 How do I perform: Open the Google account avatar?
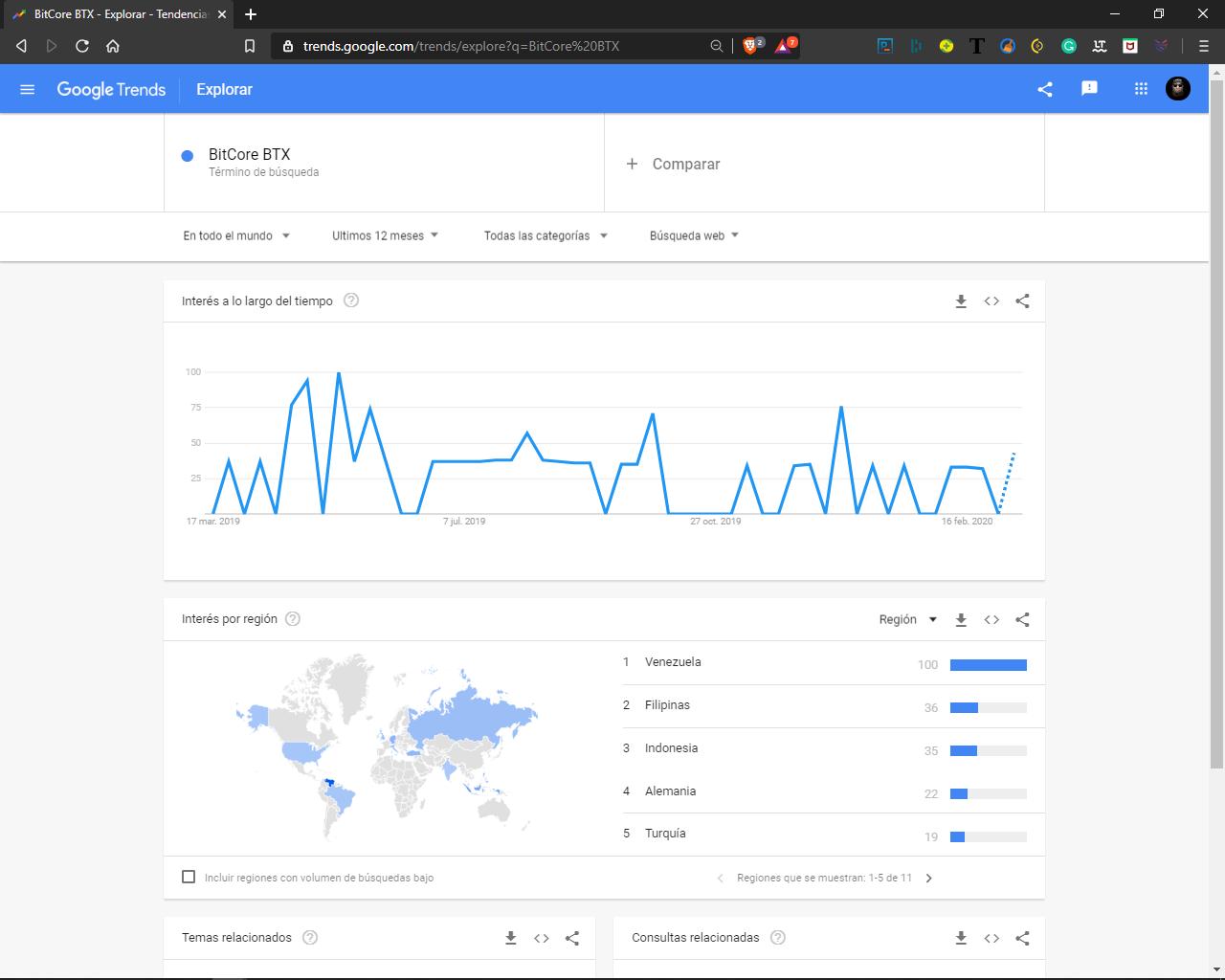(x=1178, y=88)
